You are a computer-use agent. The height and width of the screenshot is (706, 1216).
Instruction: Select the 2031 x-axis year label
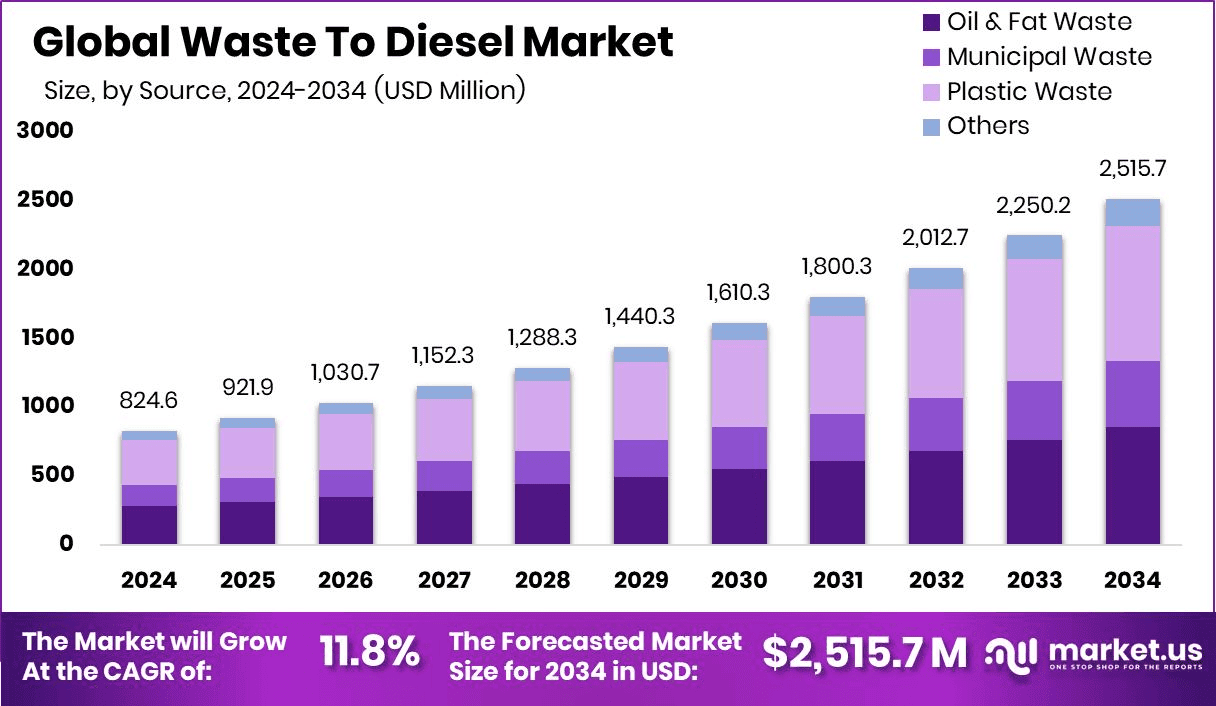click(837, 581)
